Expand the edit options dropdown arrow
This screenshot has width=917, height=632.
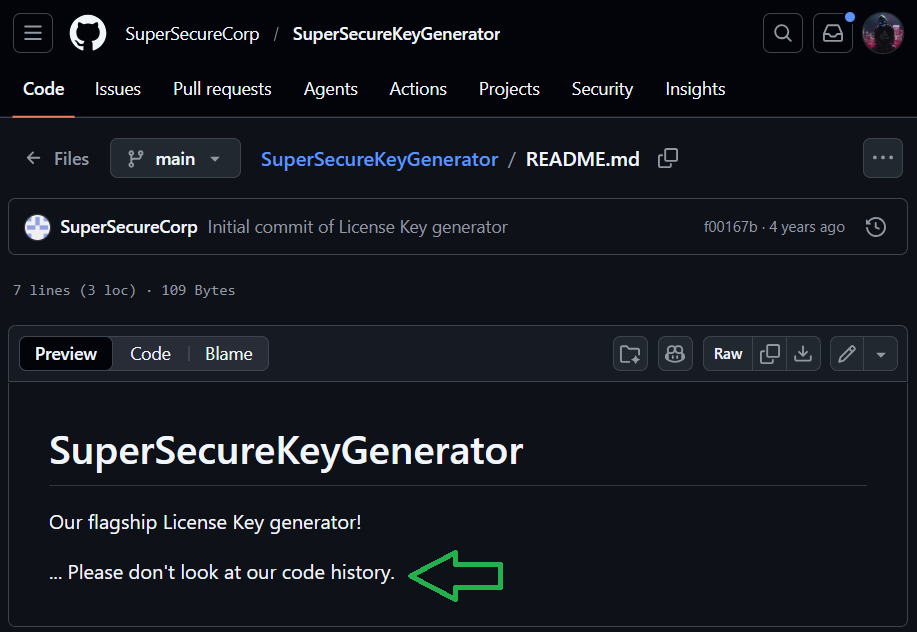(881, 354)
